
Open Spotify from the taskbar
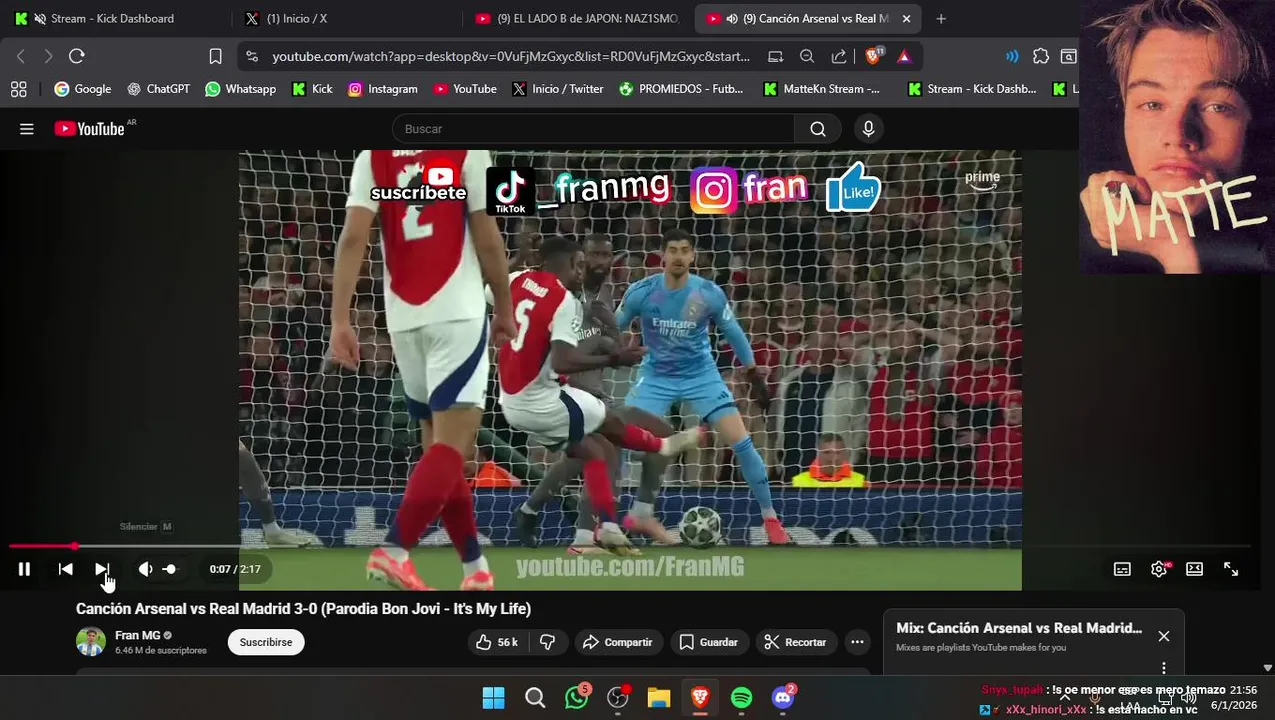point(741,698)
